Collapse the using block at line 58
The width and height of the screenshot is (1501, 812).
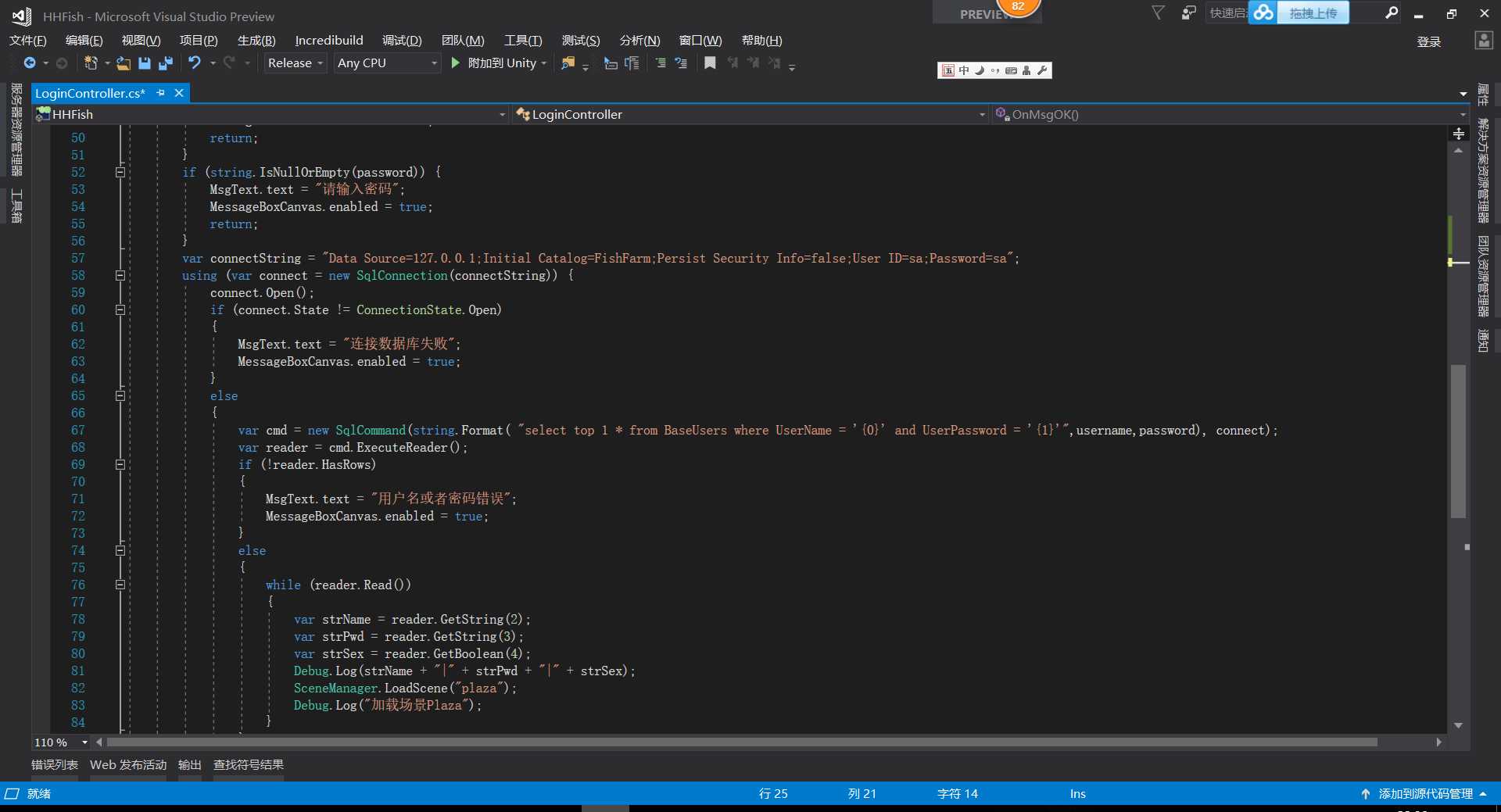pos(120,275)
